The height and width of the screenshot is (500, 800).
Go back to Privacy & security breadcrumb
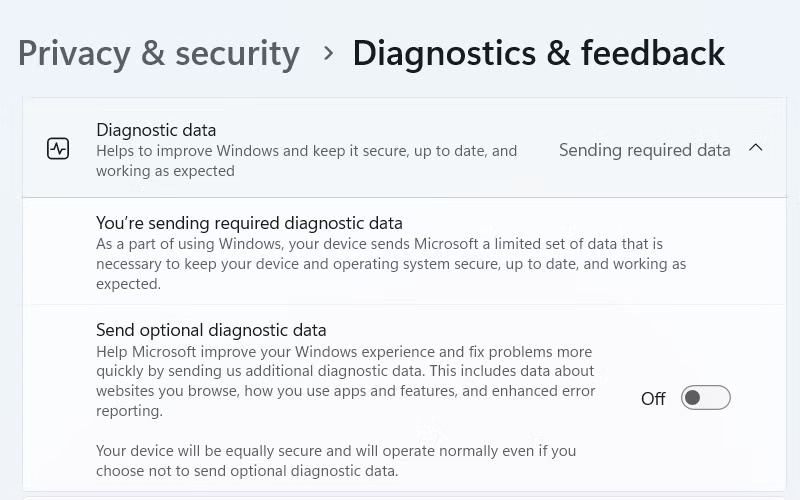tap(158, 53)
